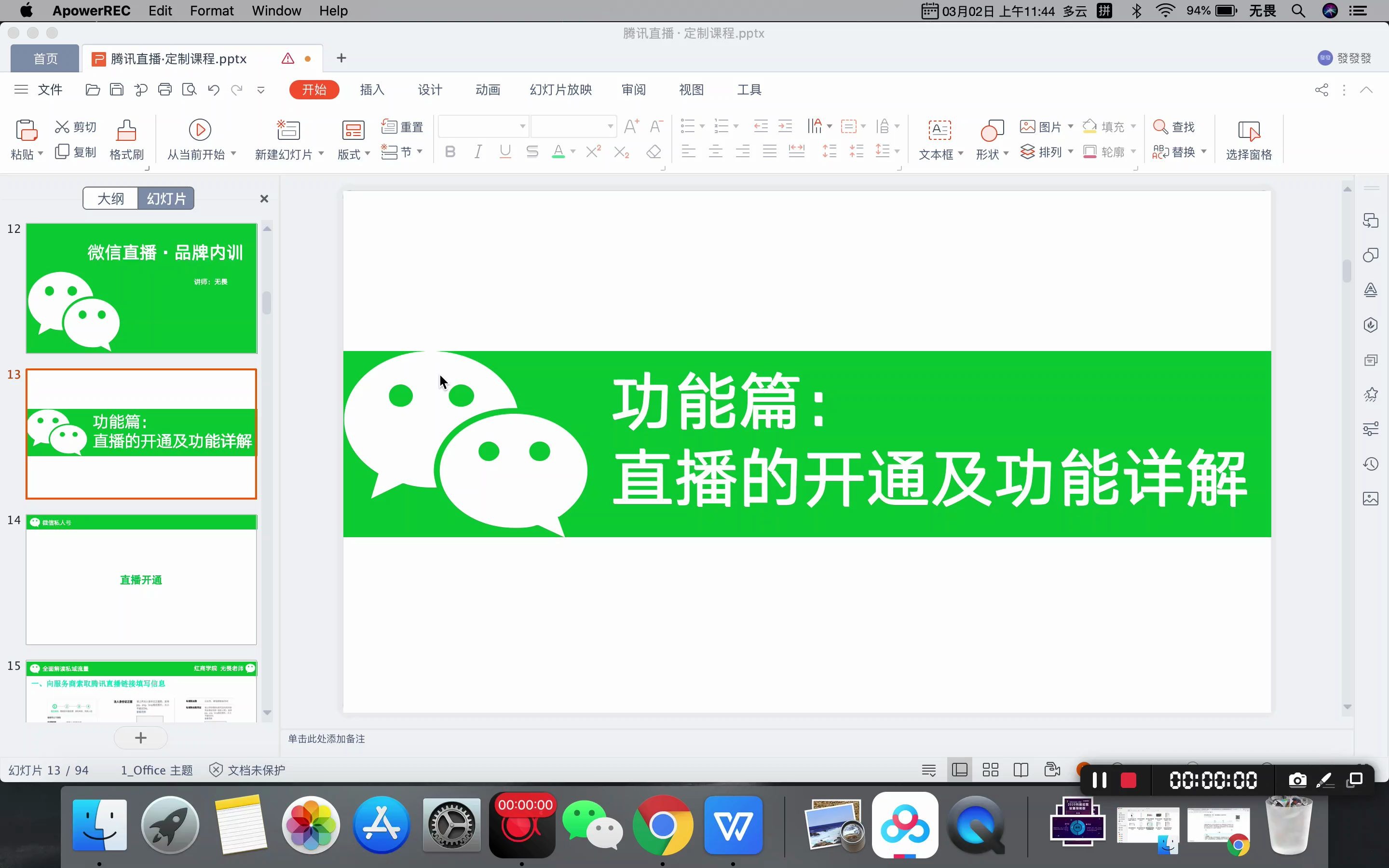Screen dimensions: 1389x868
Task: Add a new document tab with plus
Action: (341, 58)
